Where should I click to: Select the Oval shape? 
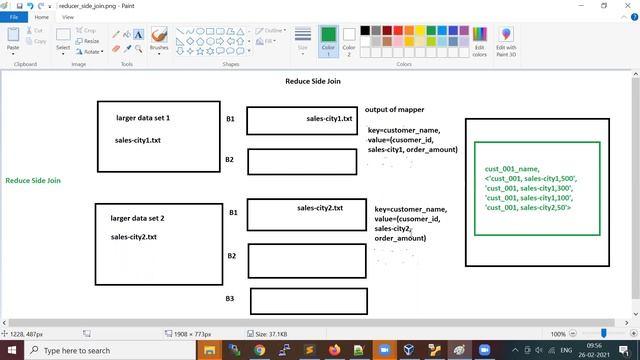(200, 31)
